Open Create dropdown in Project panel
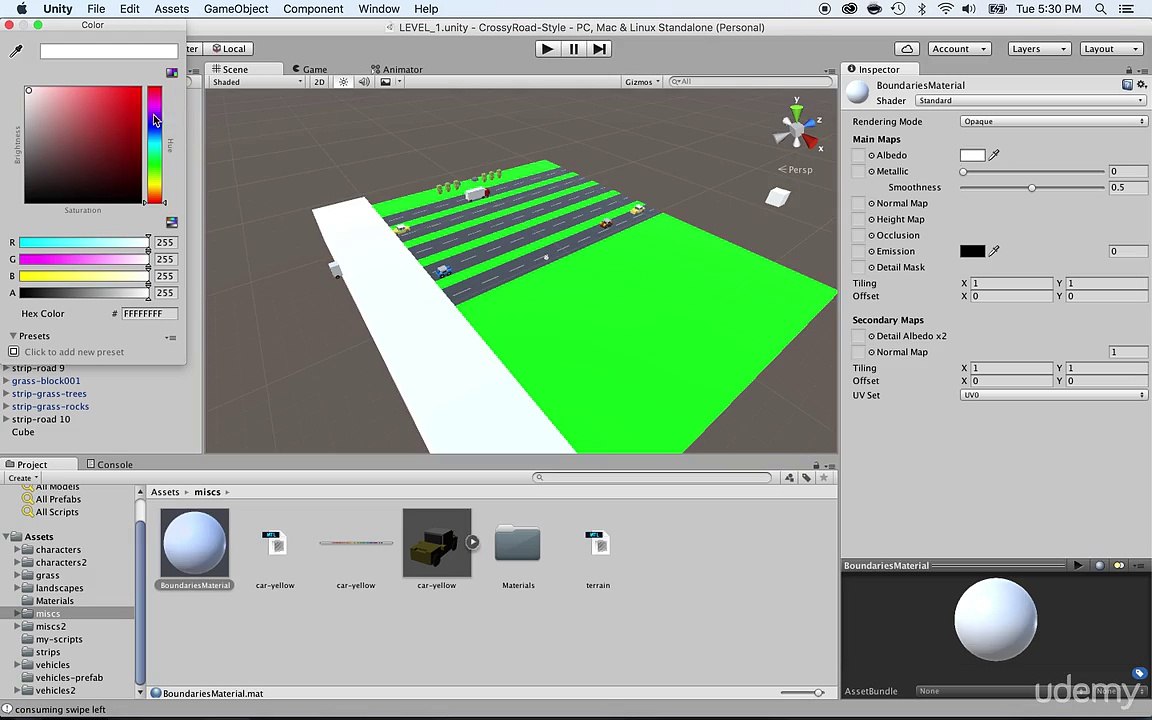 point(24,478)
